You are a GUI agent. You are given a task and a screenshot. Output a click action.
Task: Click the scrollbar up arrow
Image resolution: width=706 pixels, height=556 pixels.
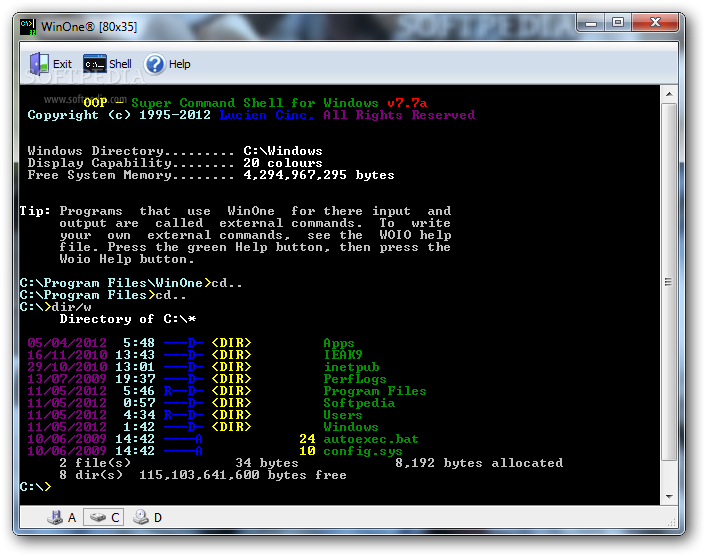[669, 94]
